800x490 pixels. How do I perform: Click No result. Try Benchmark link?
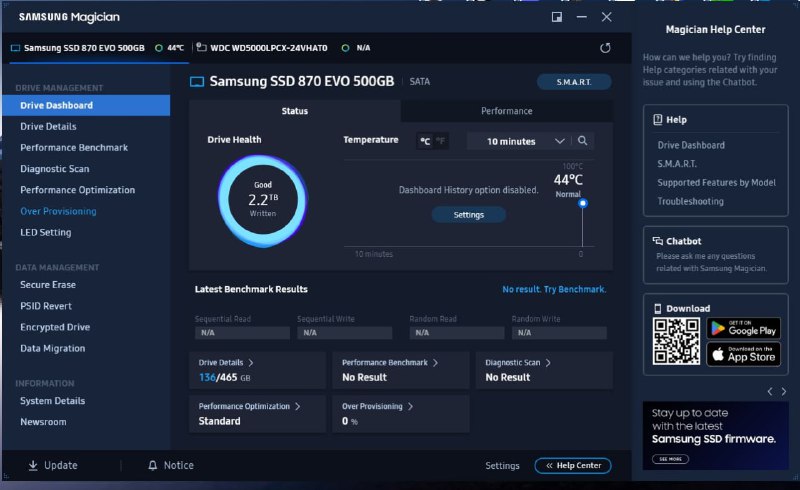(554, 289)
